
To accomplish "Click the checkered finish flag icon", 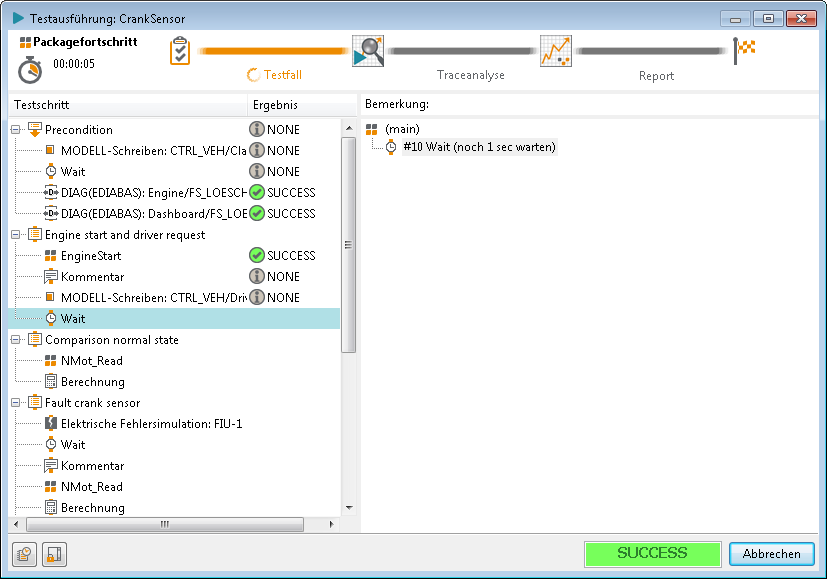I will click(744, 51).
